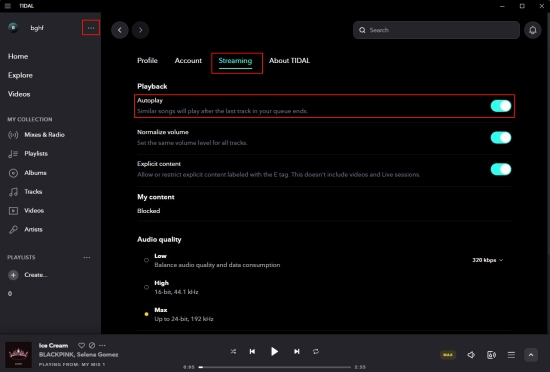The width and height of the screenshot is (550, 372).
Task: Mute with the volume speaker icon
Action: (471, 355)
